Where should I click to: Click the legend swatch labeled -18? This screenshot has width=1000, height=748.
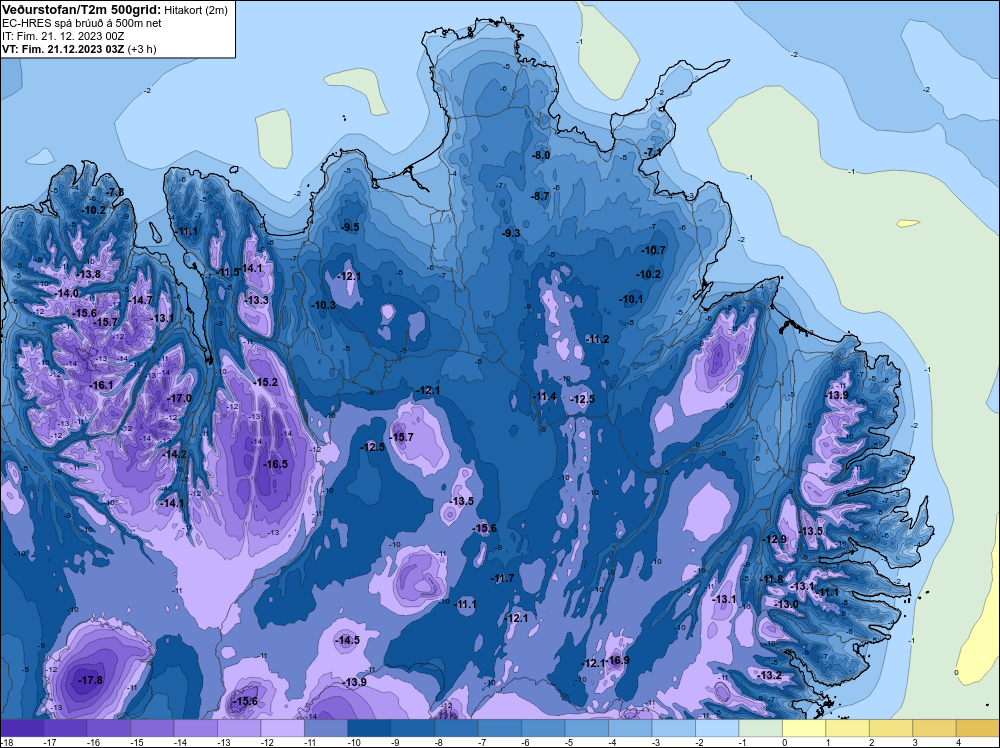tap(22, 728)
